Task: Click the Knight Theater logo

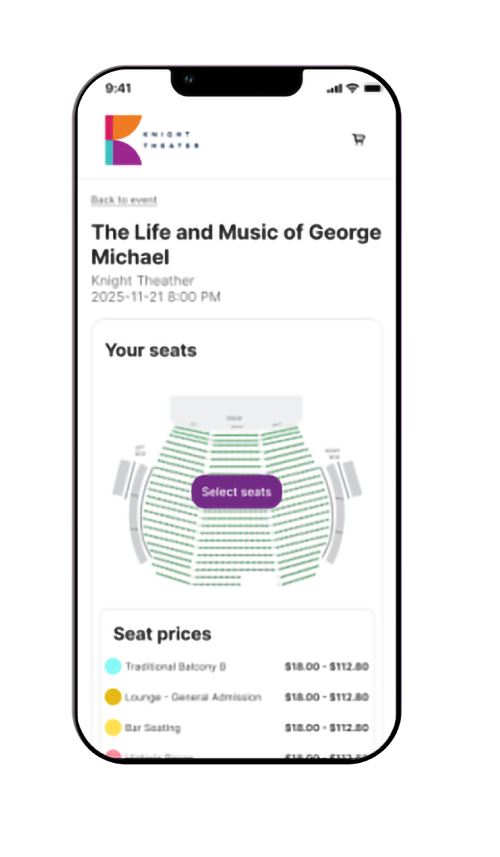Action: 152,140
